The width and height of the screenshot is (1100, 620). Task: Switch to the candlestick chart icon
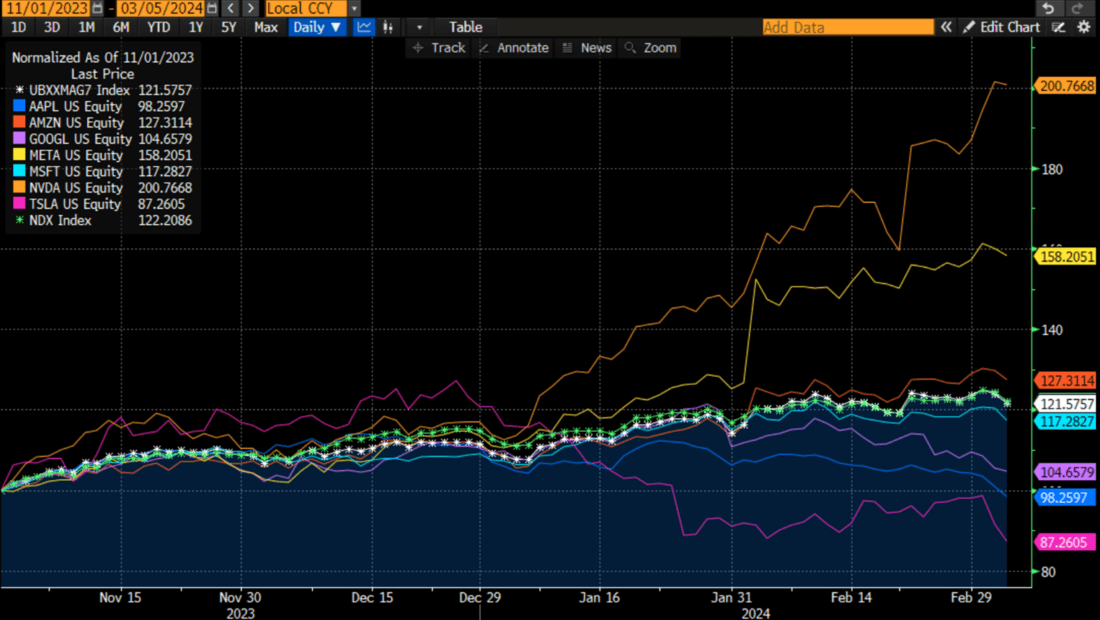pyautogui.click(x=388, y=27)
